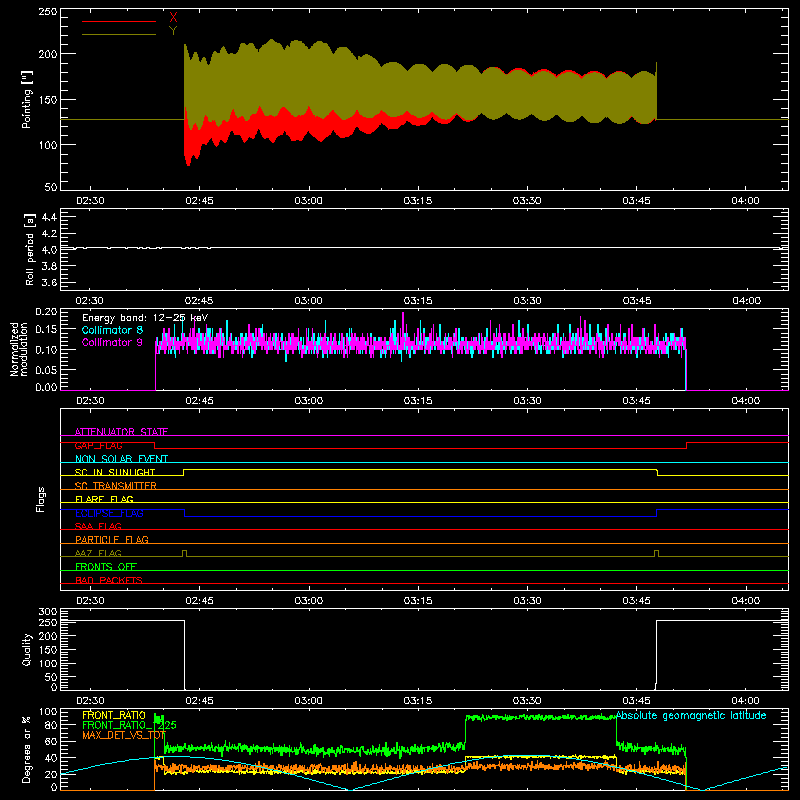Click '03:30' tick under the modulation plot
800x800 pixels.
point(527,401)
